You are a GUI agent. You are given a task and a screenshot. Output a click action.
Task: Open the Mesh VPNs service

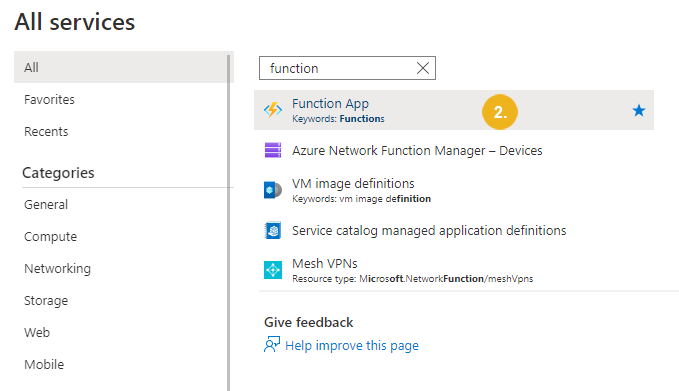pos(324,263)
